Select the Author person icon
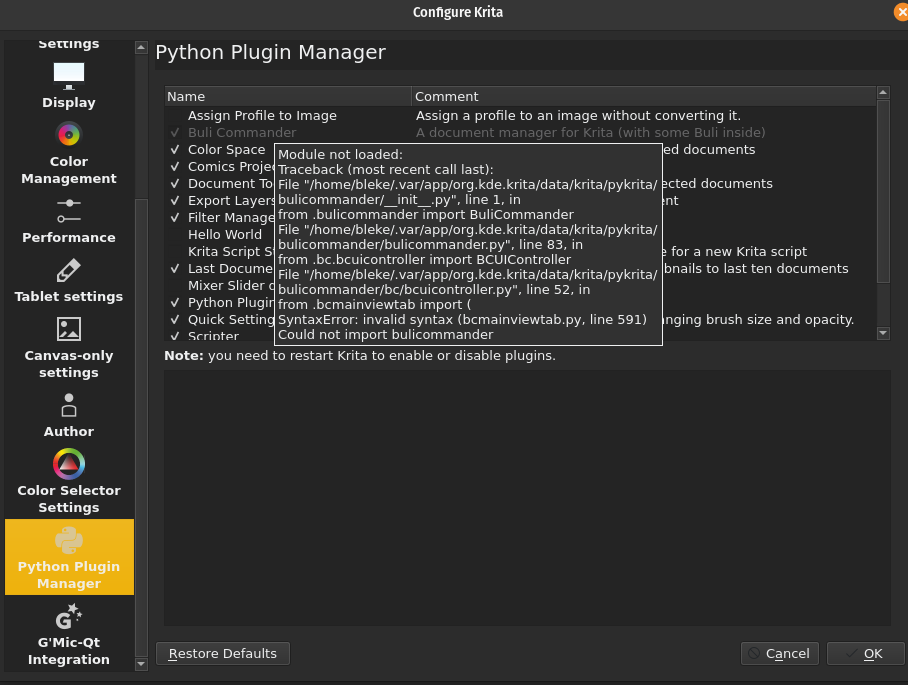 click(69, 405)
